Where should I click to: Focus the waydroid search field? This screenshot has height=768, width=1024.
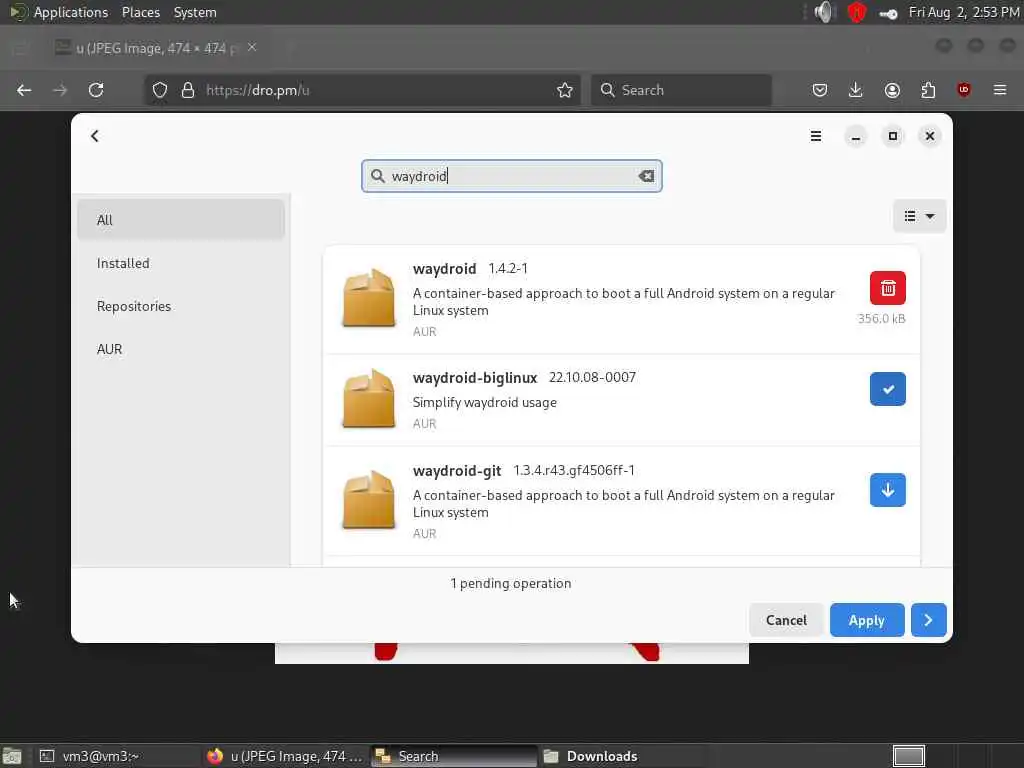[511, 176]
